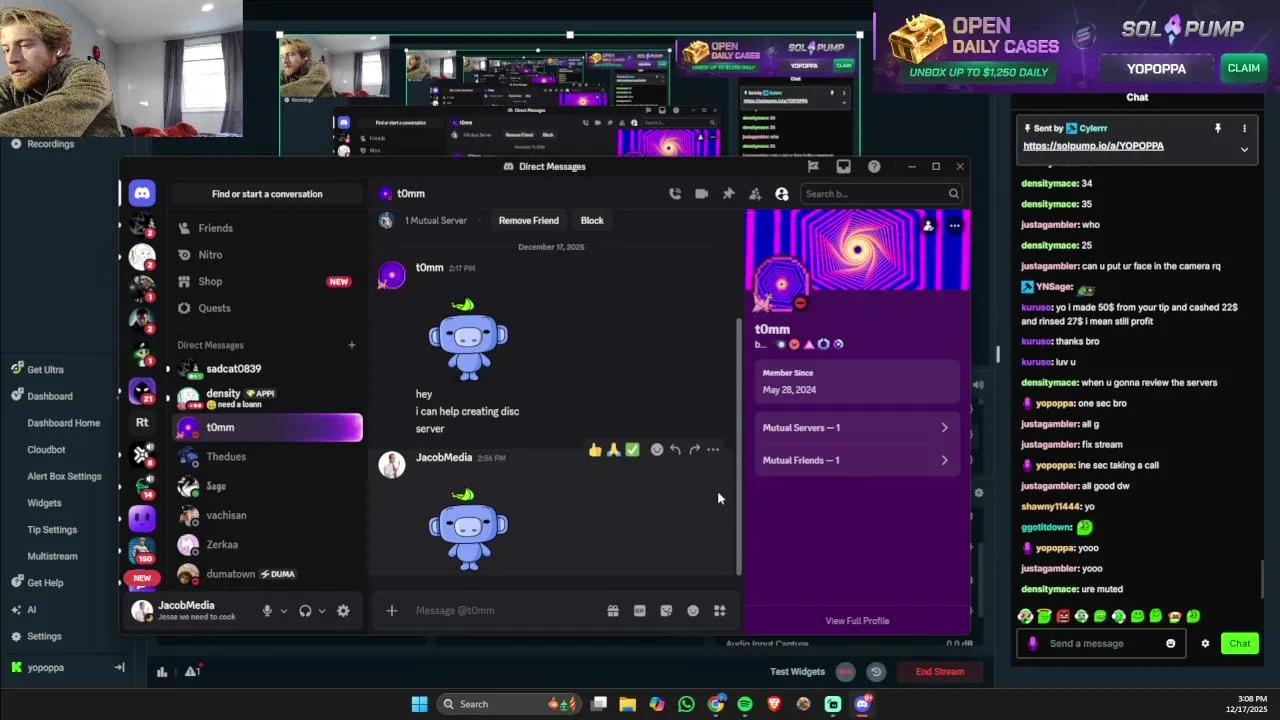The height and width of the screenshot is (720, 1280).
Task: Click Find or start a conversation
Action: [x=267, y=194]
